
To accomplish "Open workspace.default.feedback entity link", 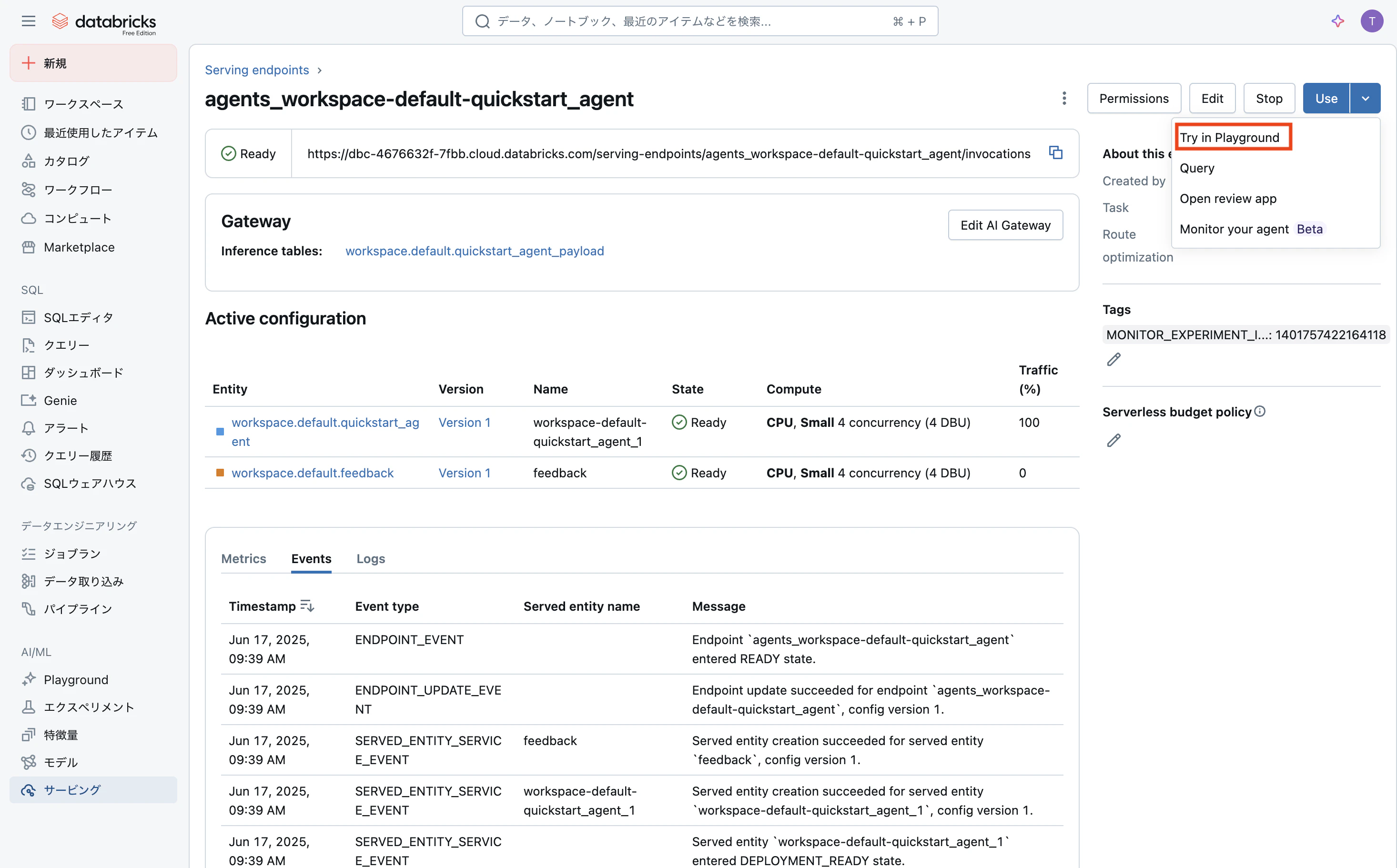I will 313,473.
